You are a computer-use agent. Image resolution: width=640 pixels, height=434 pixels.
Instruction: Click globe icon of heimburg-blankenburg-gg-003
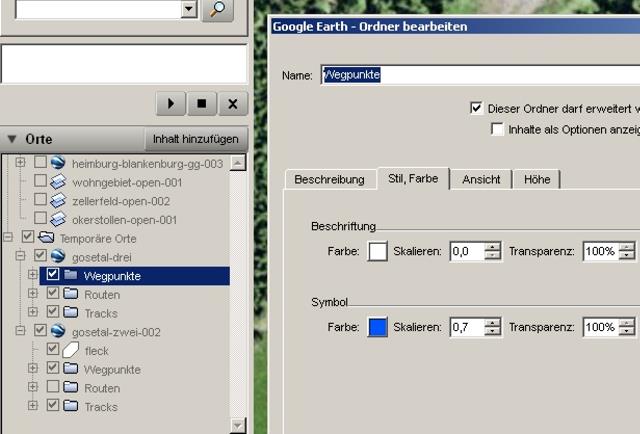click(x=58, y=162)
